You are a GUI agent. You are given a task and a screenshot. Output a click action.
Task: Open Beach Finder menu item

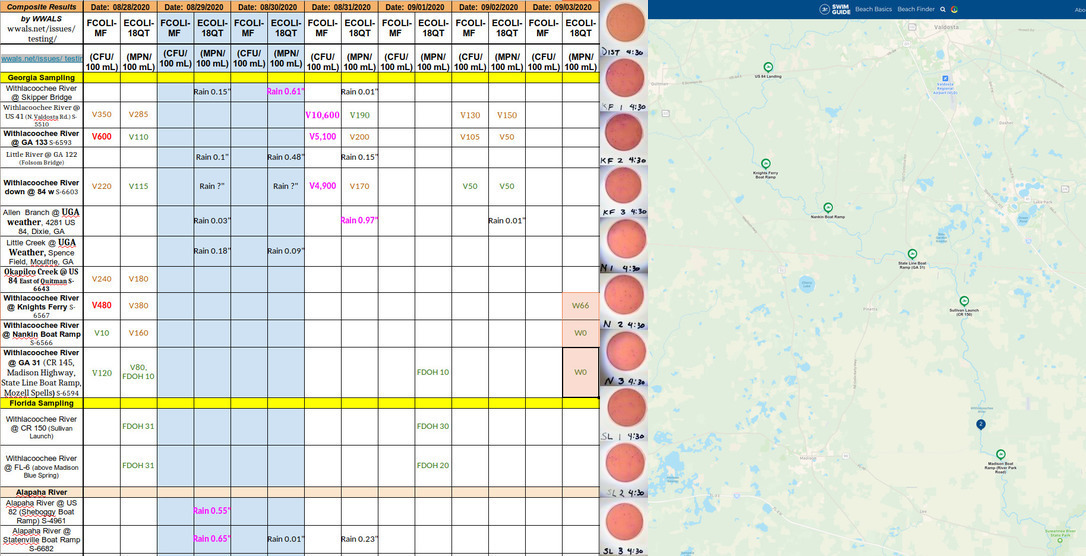pyautogui.click(x=916, y=10)
